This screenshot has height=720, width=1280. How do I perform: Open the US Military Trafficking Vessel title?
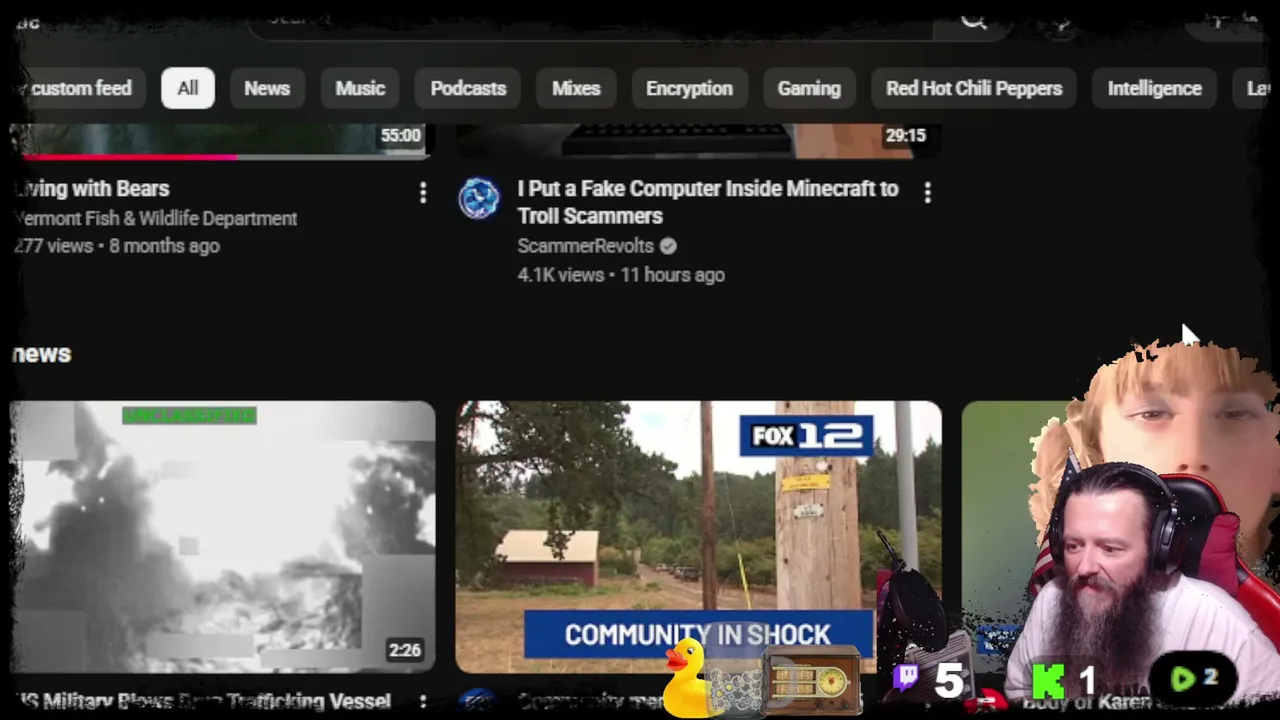coord(204,702)
